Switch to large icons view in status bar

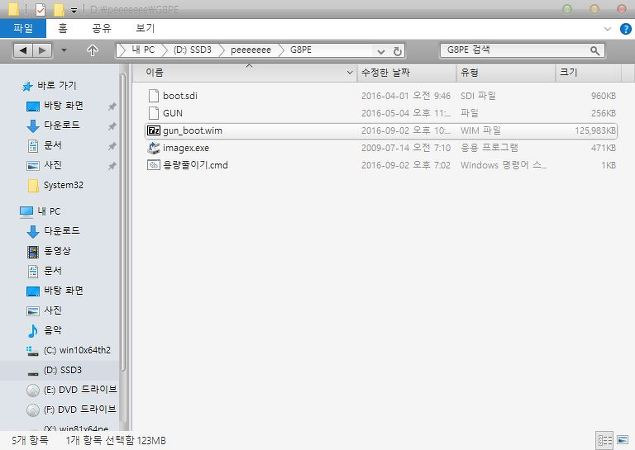pos(622,440)
